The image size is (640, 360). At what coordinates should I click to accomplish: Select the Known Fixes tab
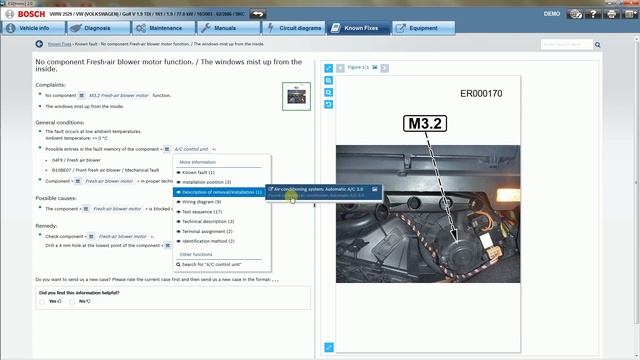(x=358, y=28)
